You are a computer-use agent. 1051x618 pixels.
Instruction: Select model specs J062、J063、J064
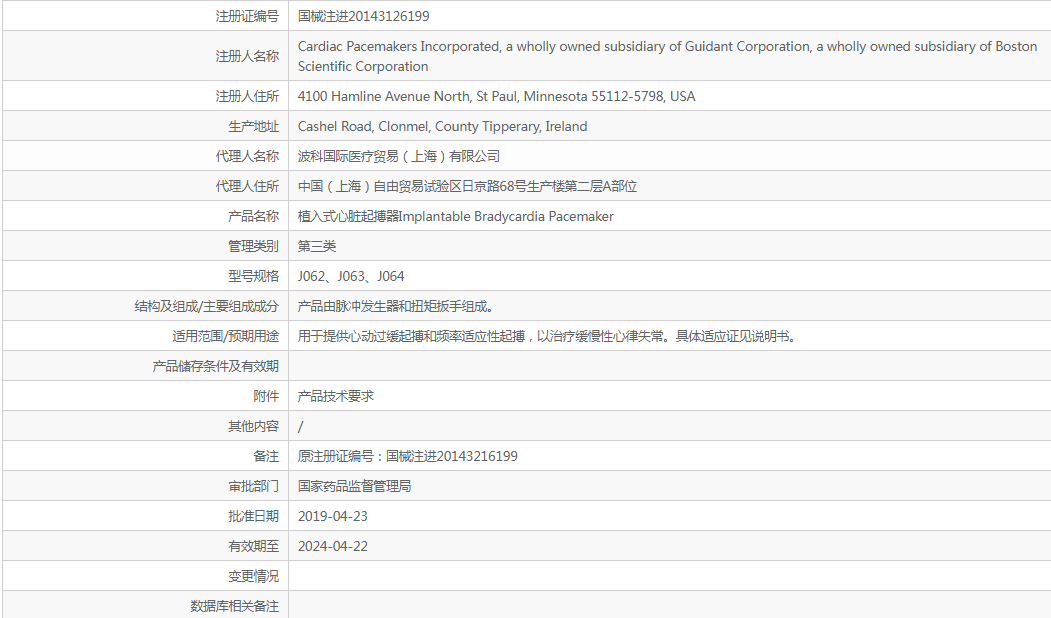tap(351, 276)
